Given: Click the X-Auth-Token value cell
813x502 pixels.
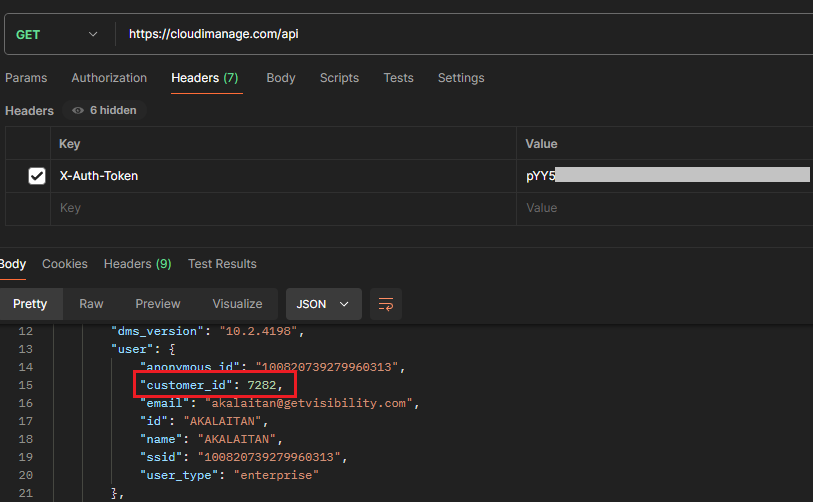Looking at the screenshot, I should coord(665,176).
